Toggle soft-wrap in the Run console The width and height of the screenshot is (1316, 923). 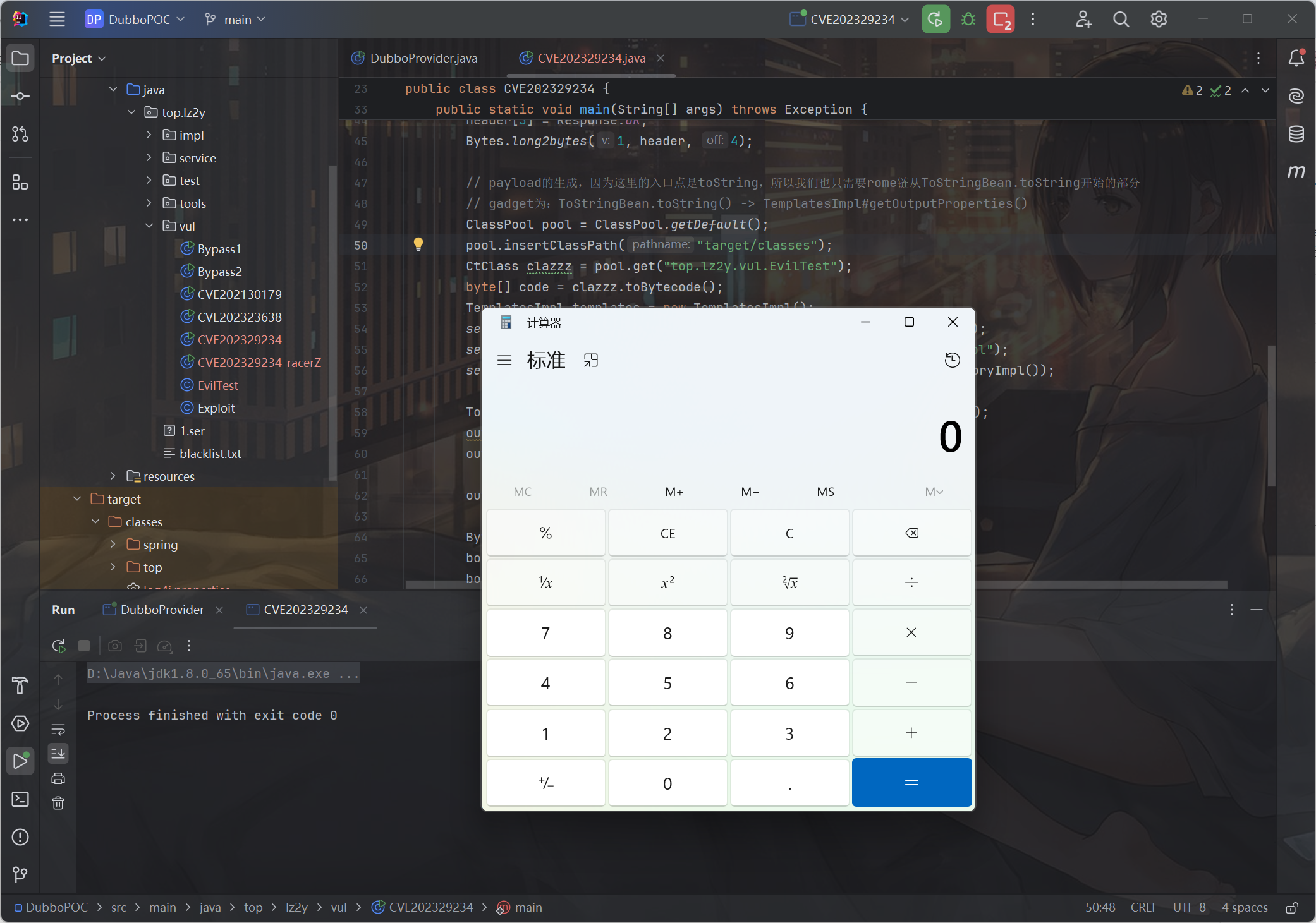pos(58,730)
